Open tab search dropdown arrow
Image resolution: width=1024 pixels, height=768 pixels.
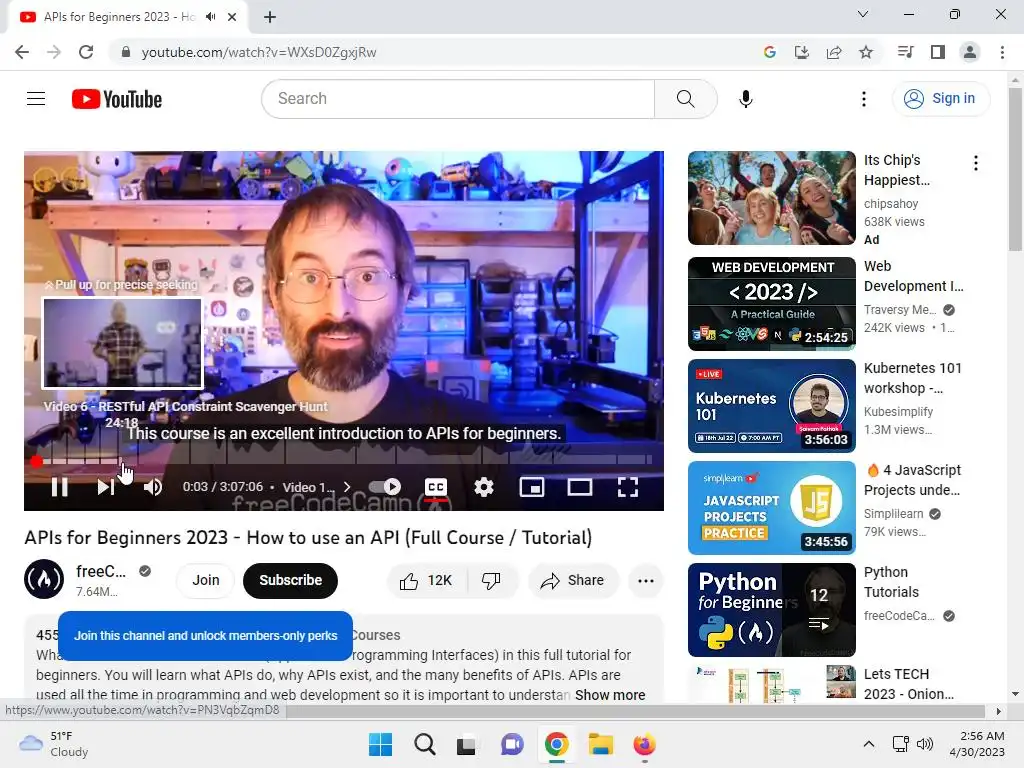tap(863, 14)
